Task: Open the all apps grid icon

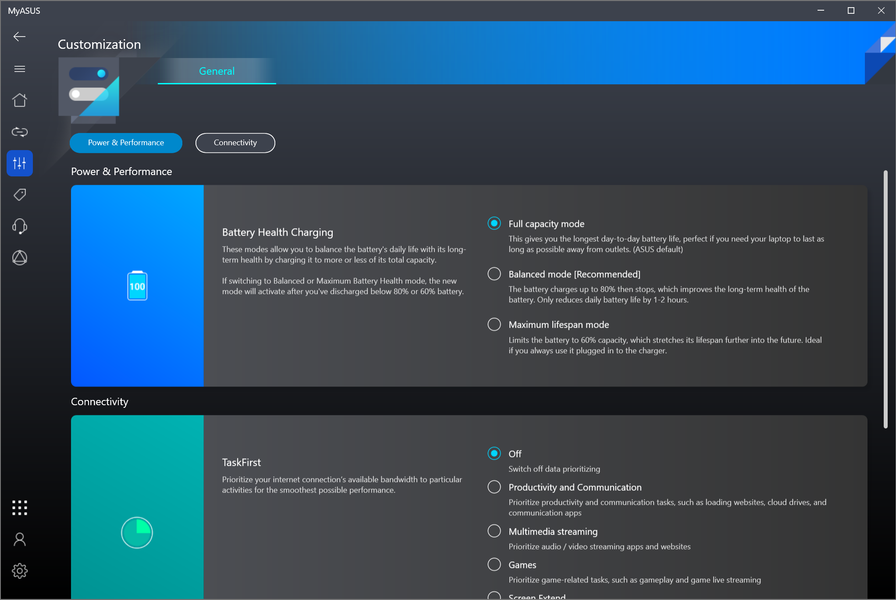Action: point(19,508)
